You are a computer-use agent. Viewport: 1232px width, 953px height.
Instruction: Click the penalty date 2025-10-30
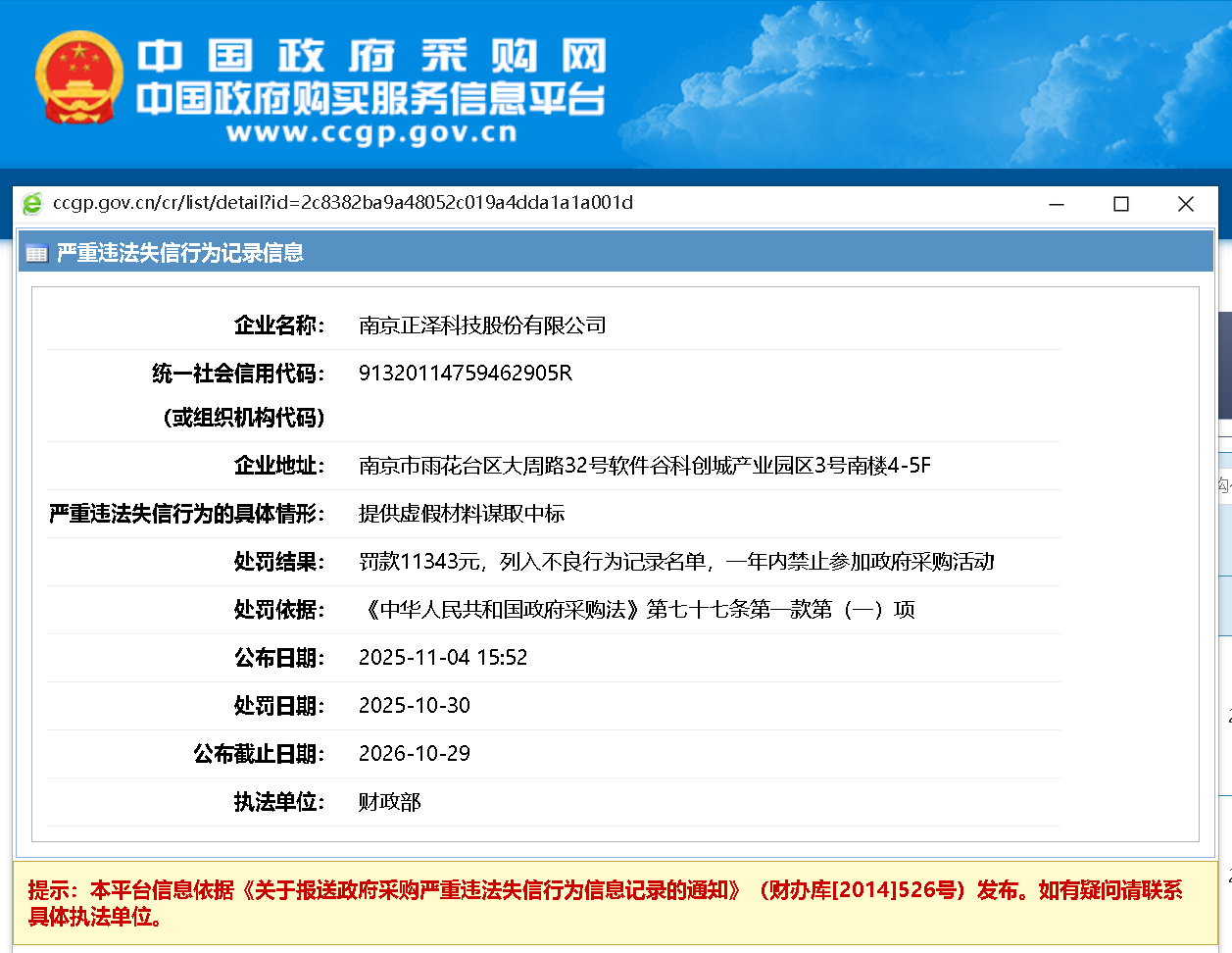coord(415,706)
